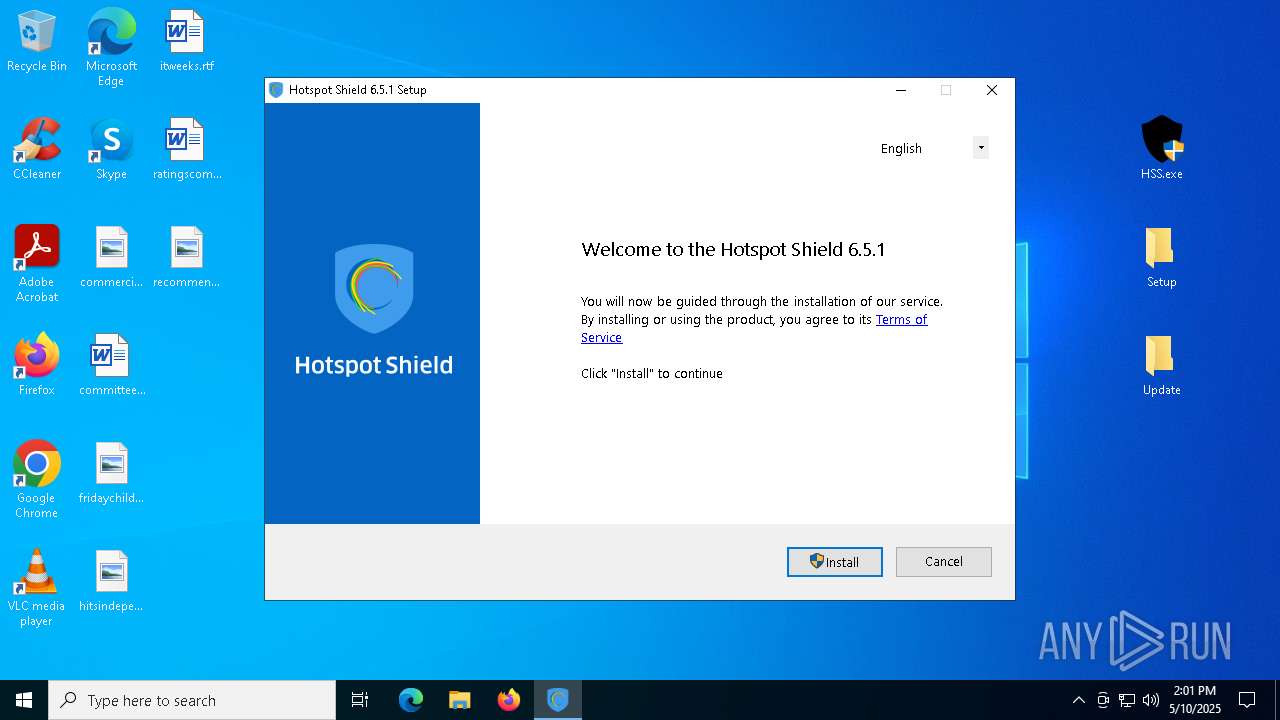The image size is (1280, 720).
Task: Click Hotspot Shield setup taskbar button
Action: (558, 700)
